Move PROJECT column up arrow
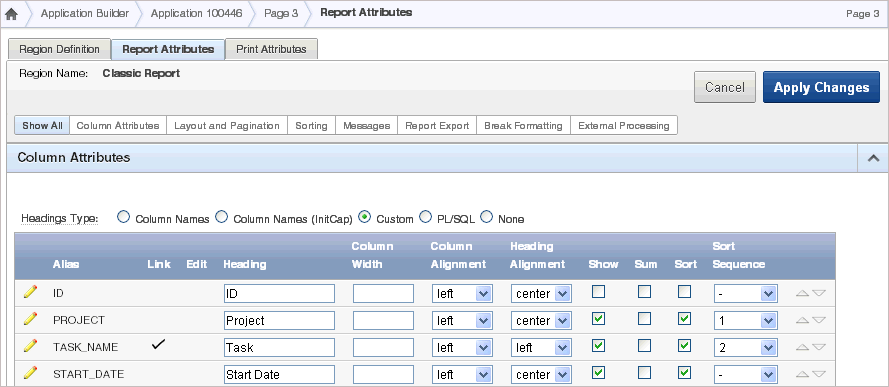The image size is (889, 387). pyautogui.click(x=802, y=320)
